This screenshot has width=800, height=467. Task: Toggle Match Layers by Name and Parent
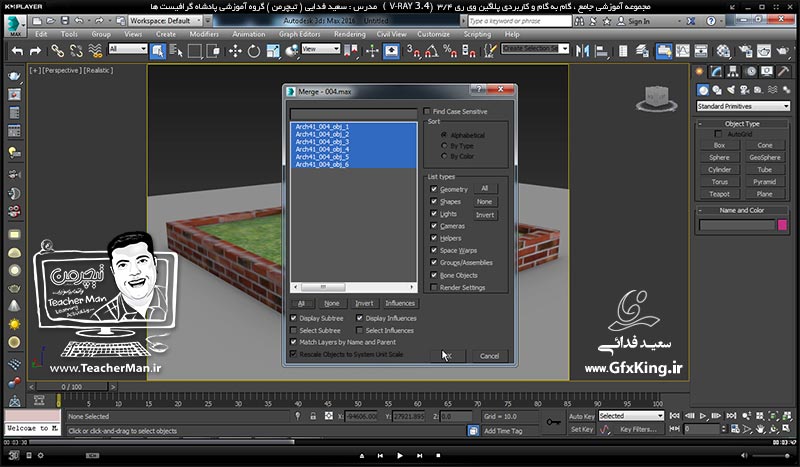[x=293, y=341]
